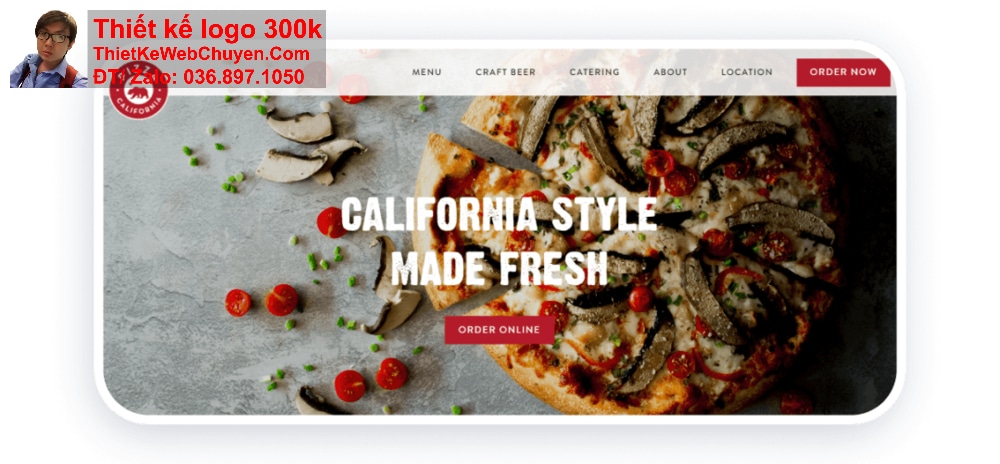1000x464 pixels.
Task: Click the Zalo phone number 036.897.1050
Action: tap(244, 77)
